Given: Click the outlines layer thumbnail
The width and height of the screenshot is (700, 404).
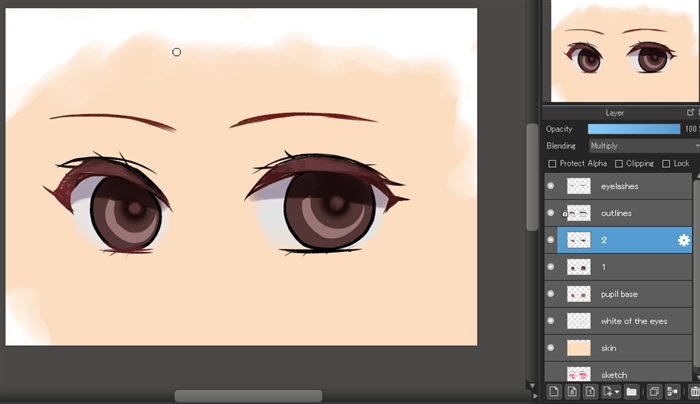Looking at the screenshot, I should coord(579,213).
